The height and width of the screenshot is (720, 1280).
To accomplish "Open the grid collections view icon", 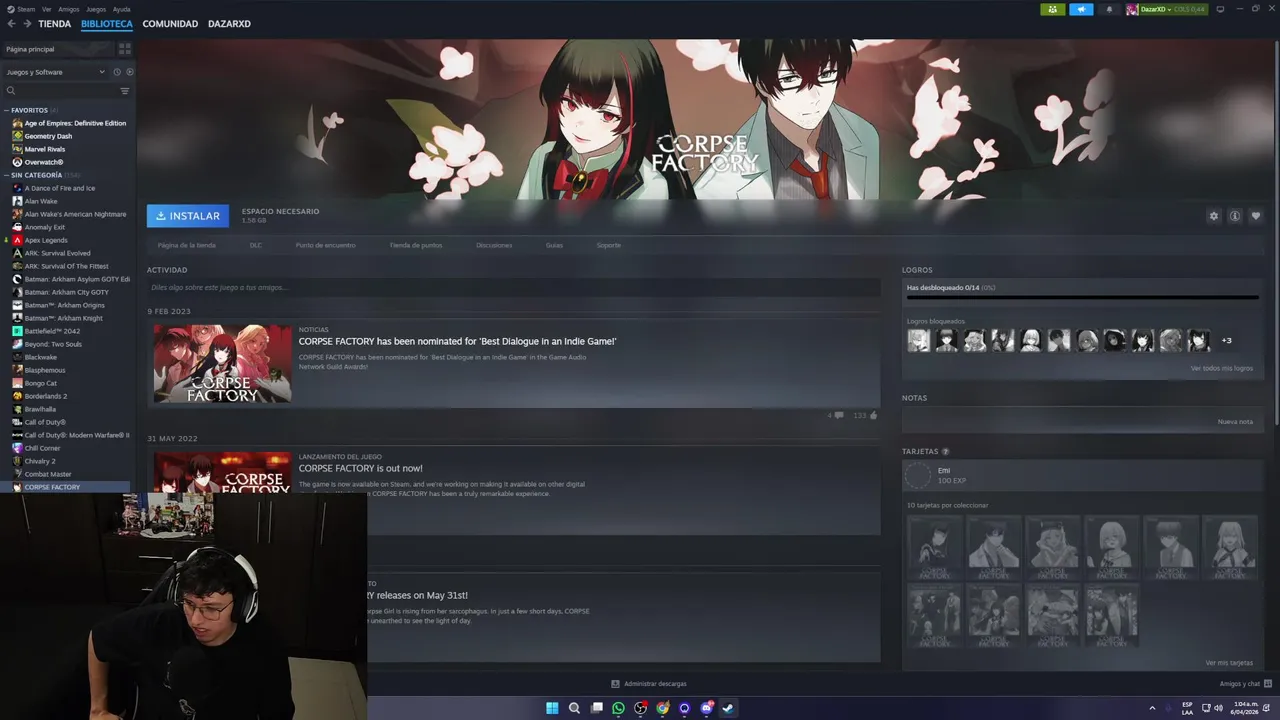I will [x=125, y=49].
